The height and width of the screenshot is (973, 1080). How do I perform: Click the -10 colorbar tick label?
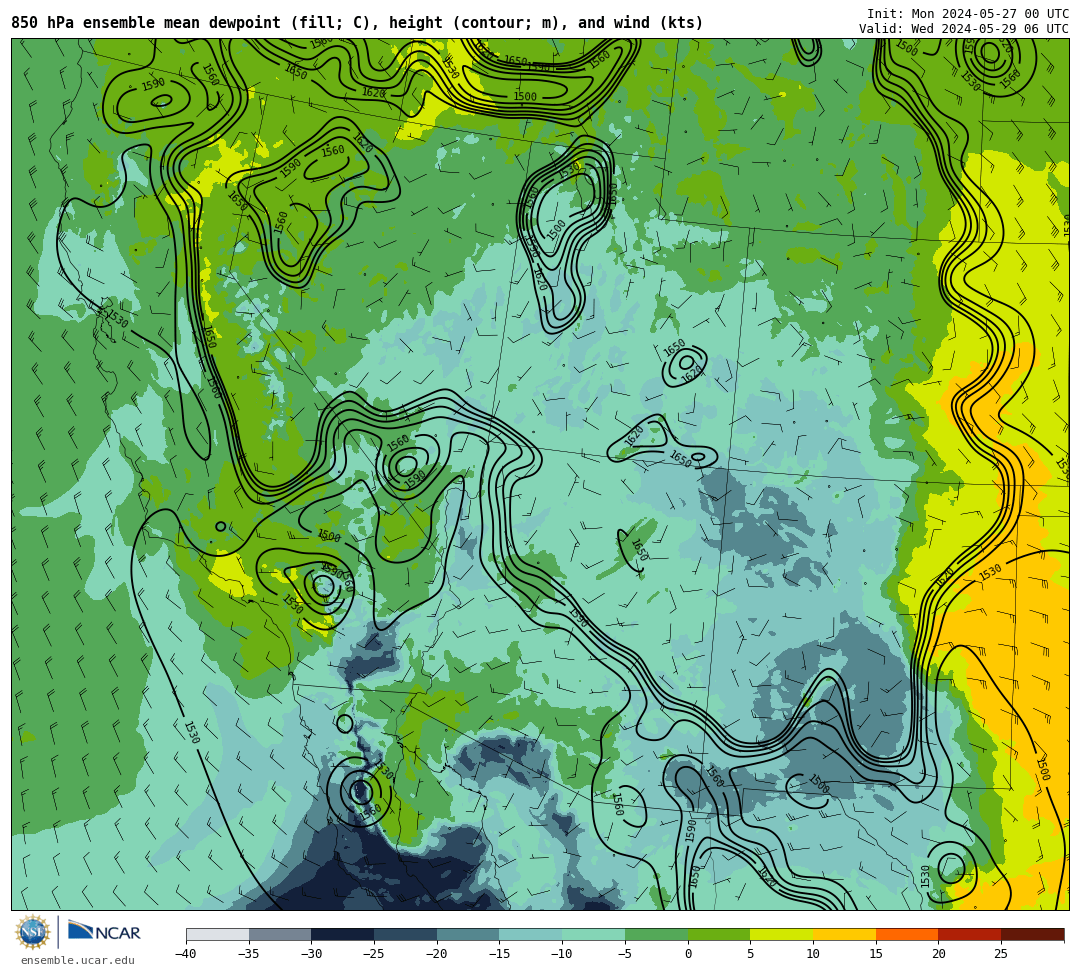[x=562, y=954]
